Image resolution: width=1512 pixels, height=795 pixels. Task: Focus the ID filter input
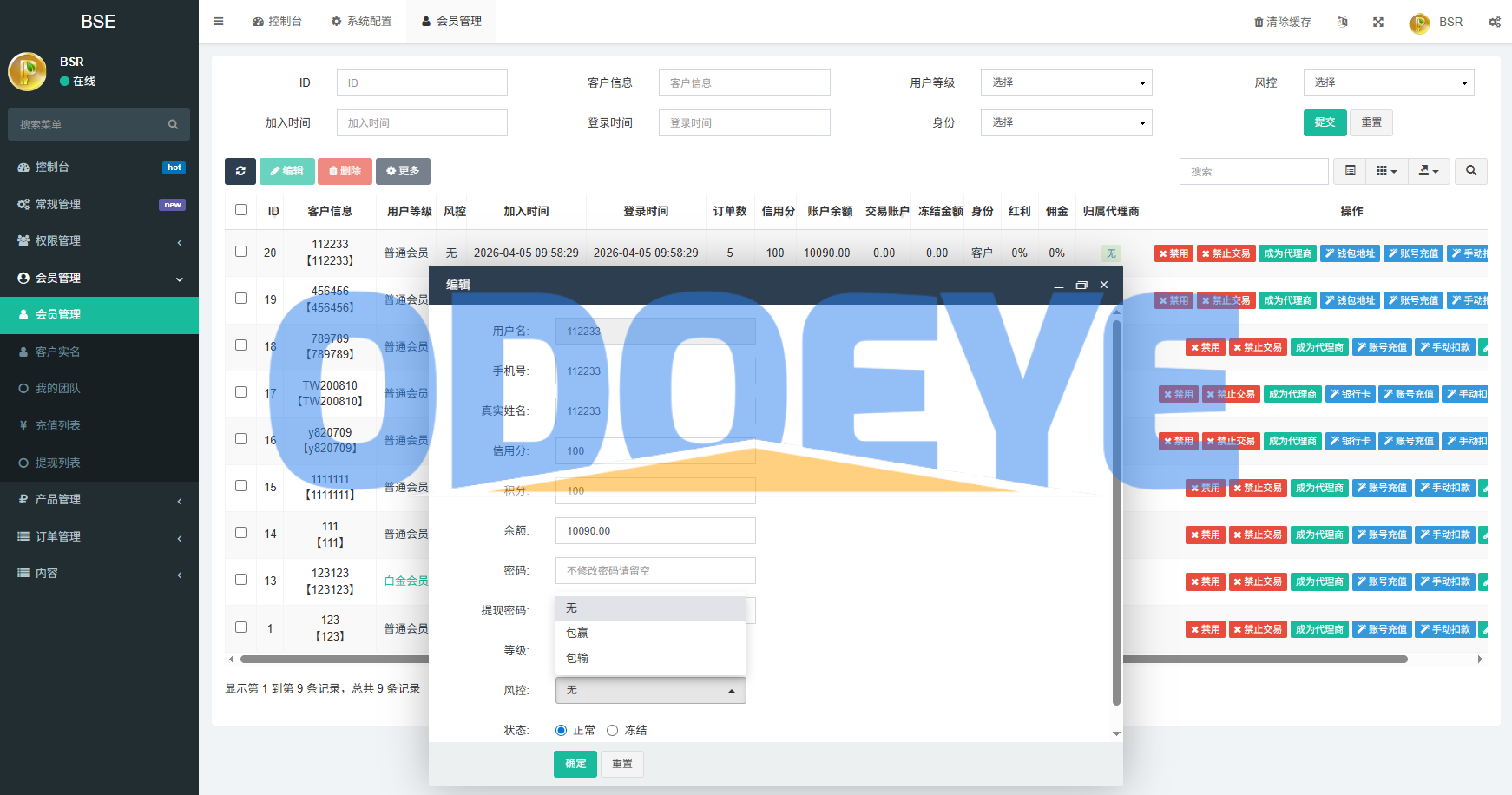[x=422, y=82]
